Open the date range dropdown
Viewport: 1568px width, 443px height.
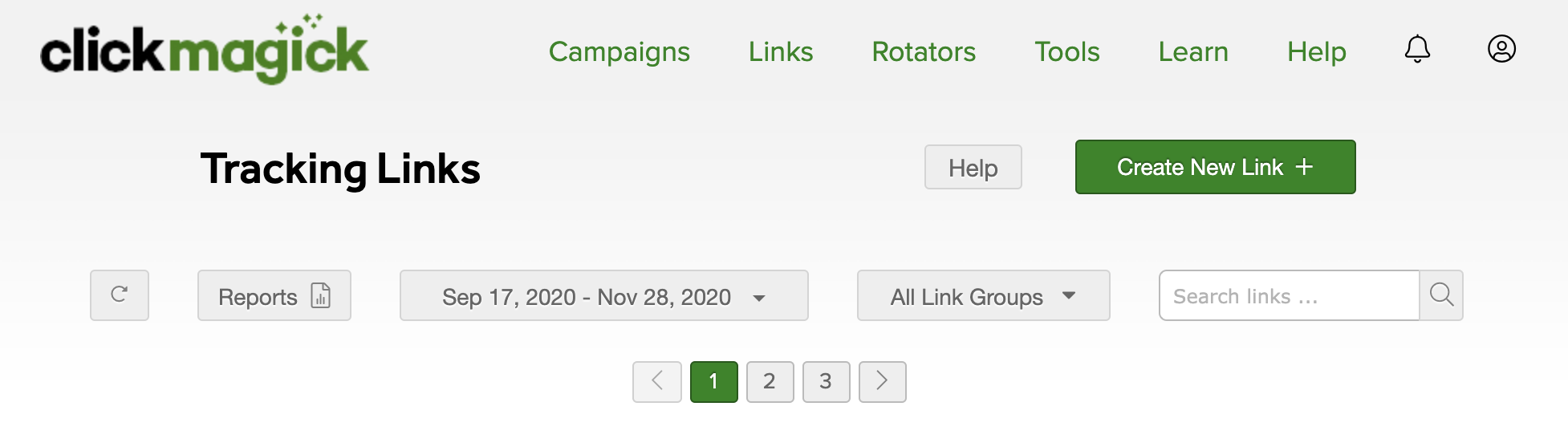click(603, 296)
